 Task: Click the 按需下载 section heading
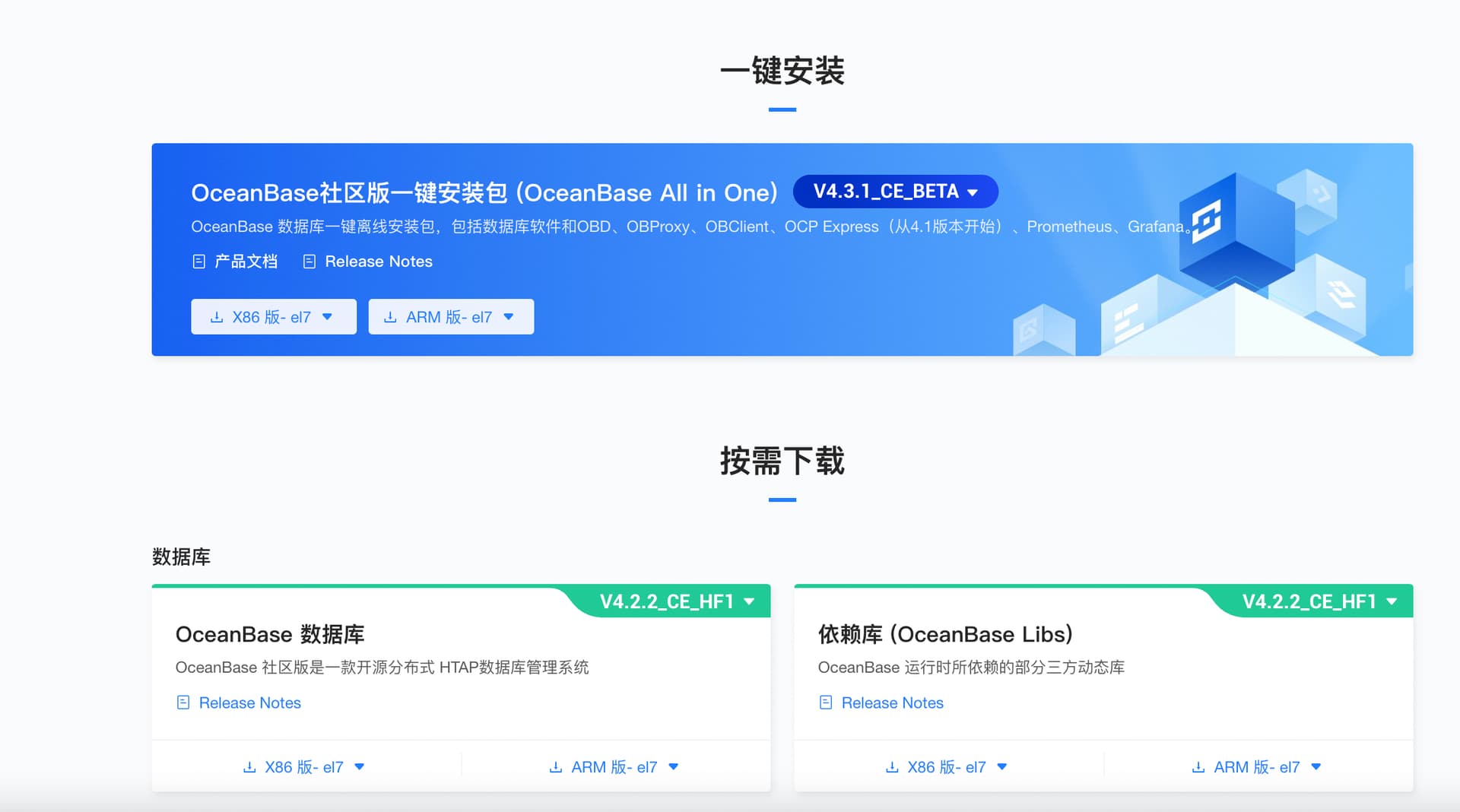click(782, 461)
